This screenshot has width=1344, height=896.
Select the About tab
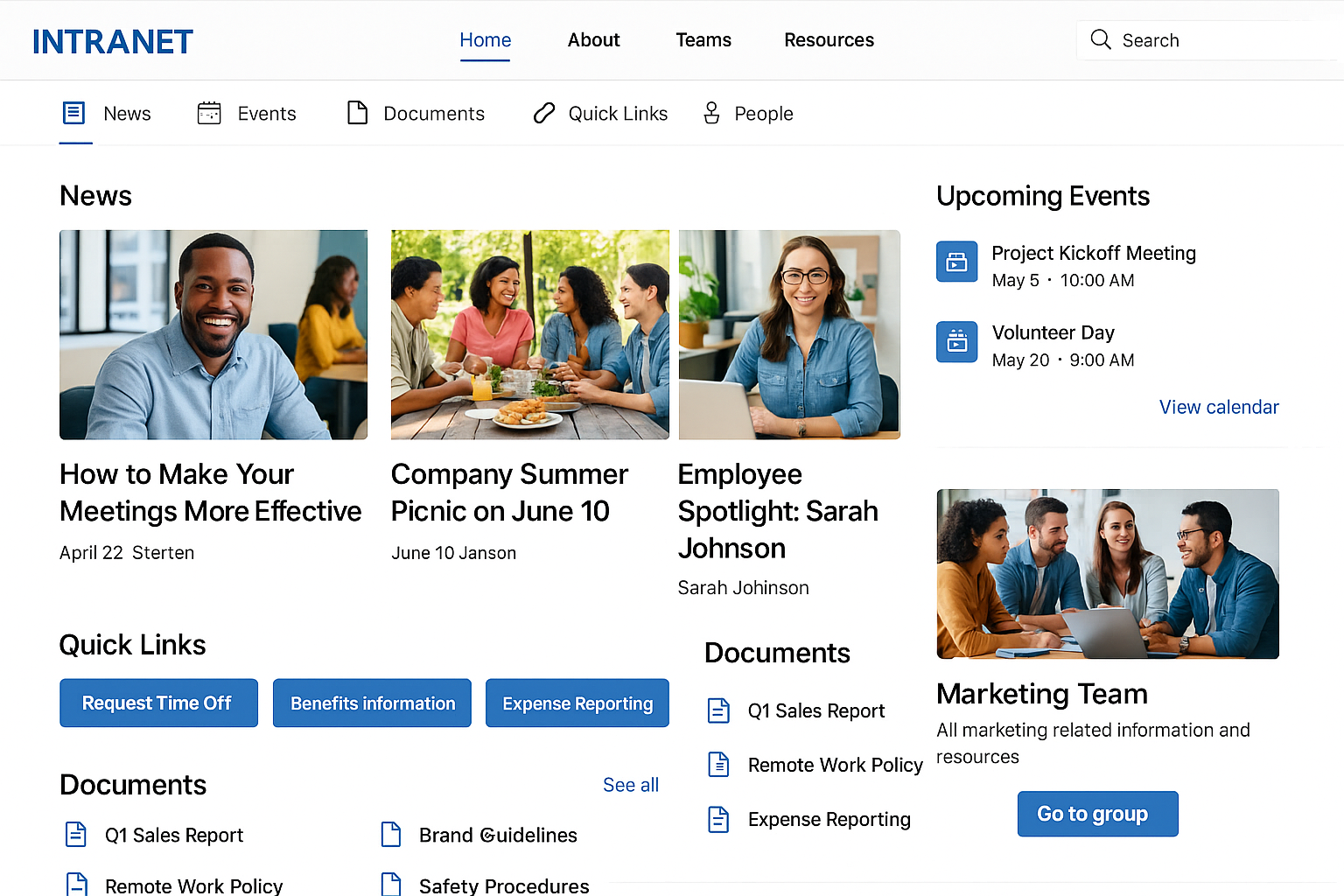593,39
